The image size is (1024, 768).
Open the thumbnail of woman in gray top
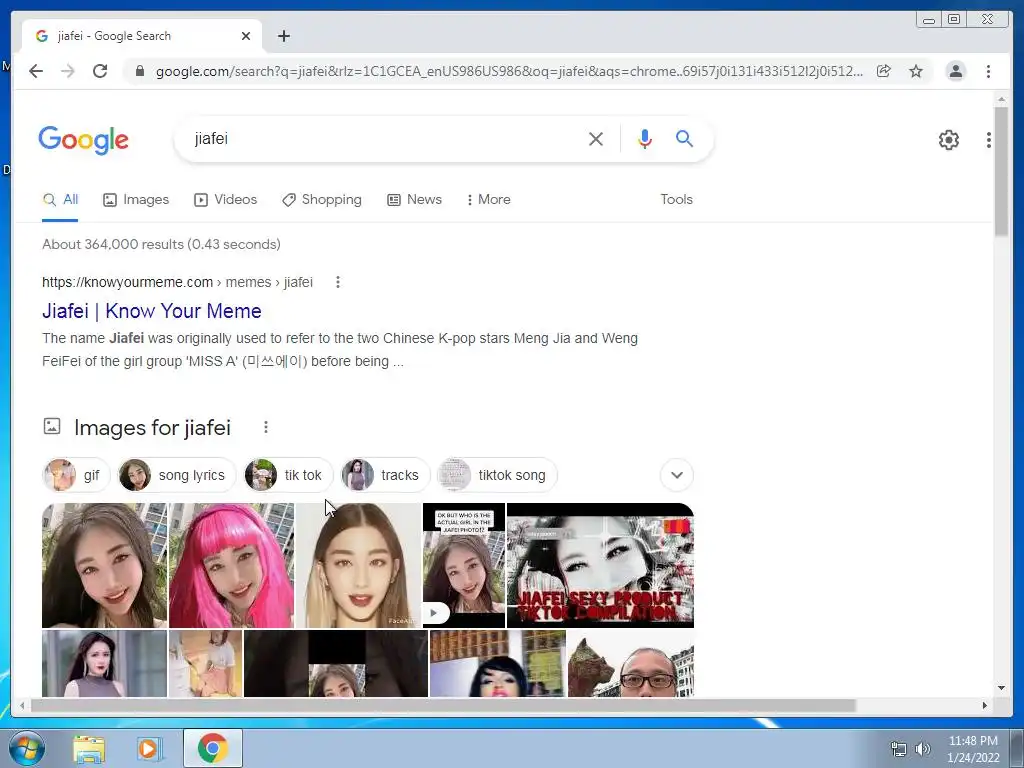104,663
